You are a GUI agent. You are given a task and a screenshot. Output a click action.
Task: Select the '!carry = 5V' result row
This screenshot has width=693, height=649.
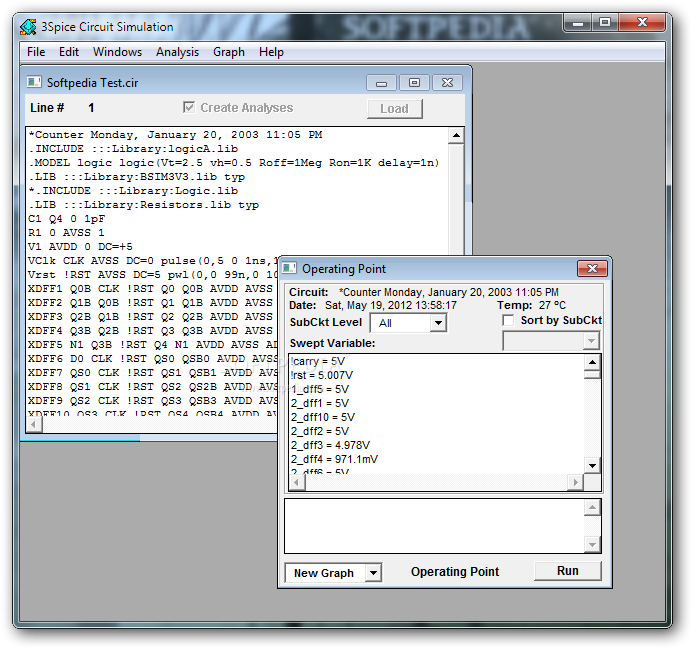click(318, 361)
